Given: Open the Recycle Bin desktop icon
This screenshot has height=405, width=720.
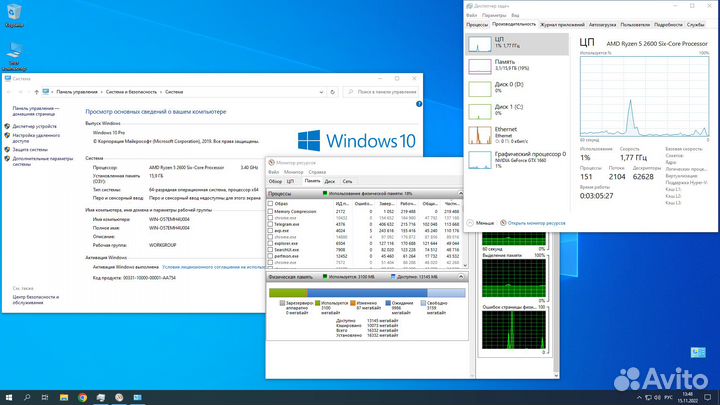Looking at the screenshot, I should tap(15, 15).
